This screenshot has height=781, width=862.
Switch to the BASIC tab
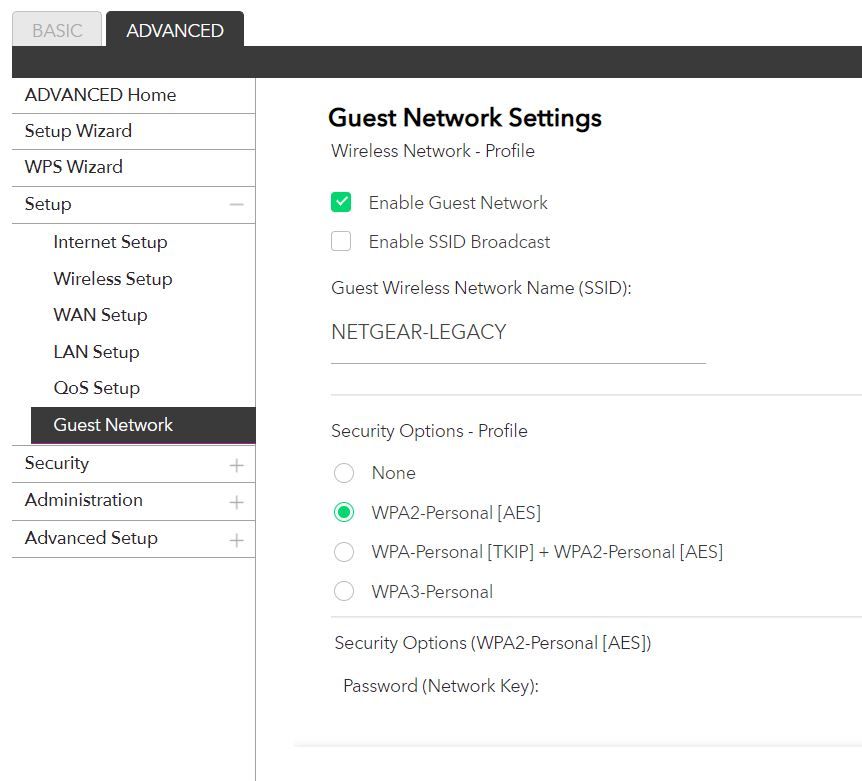point(57,30)
